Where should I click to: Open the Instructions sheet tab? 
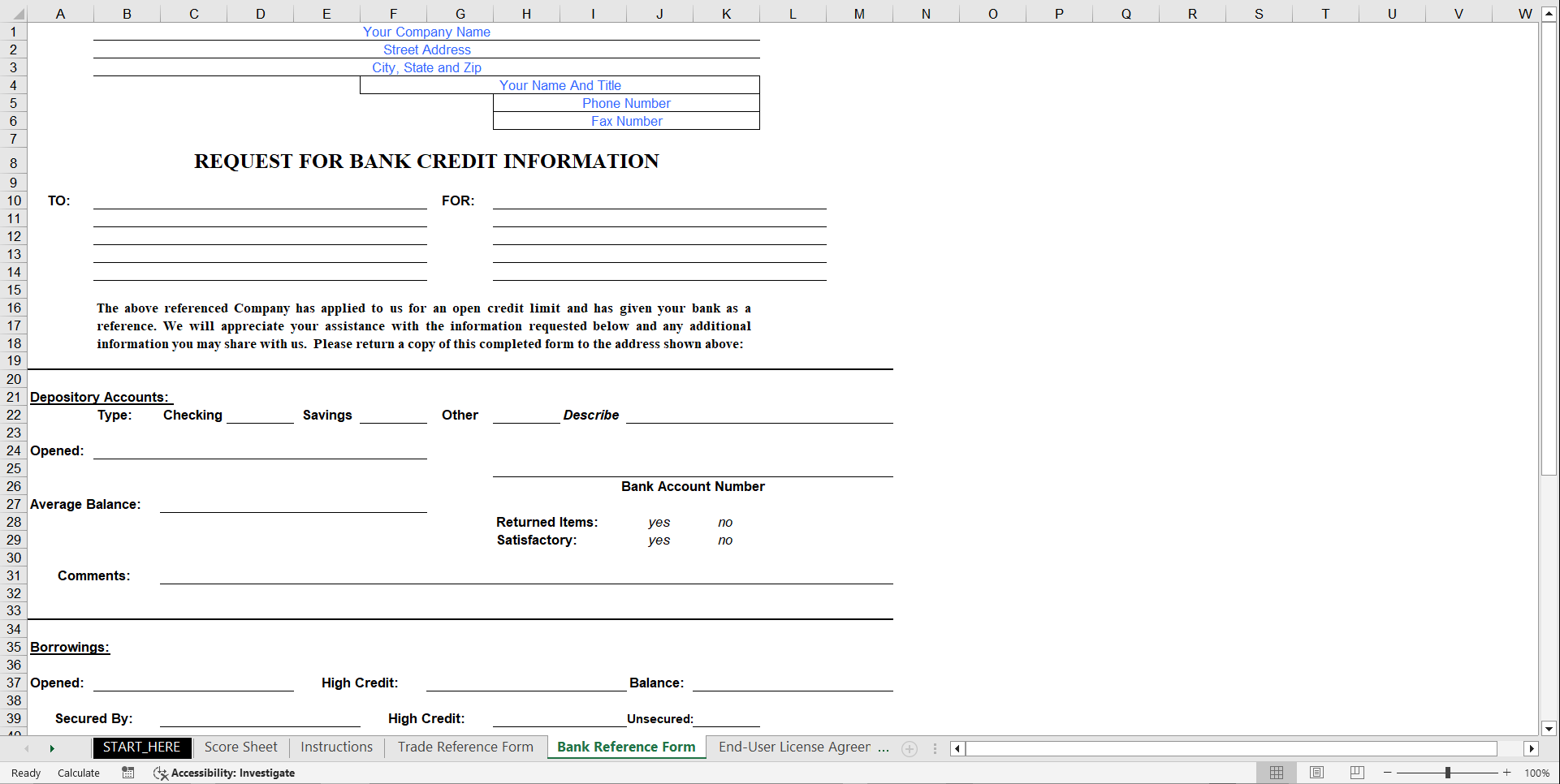[336, 747]
